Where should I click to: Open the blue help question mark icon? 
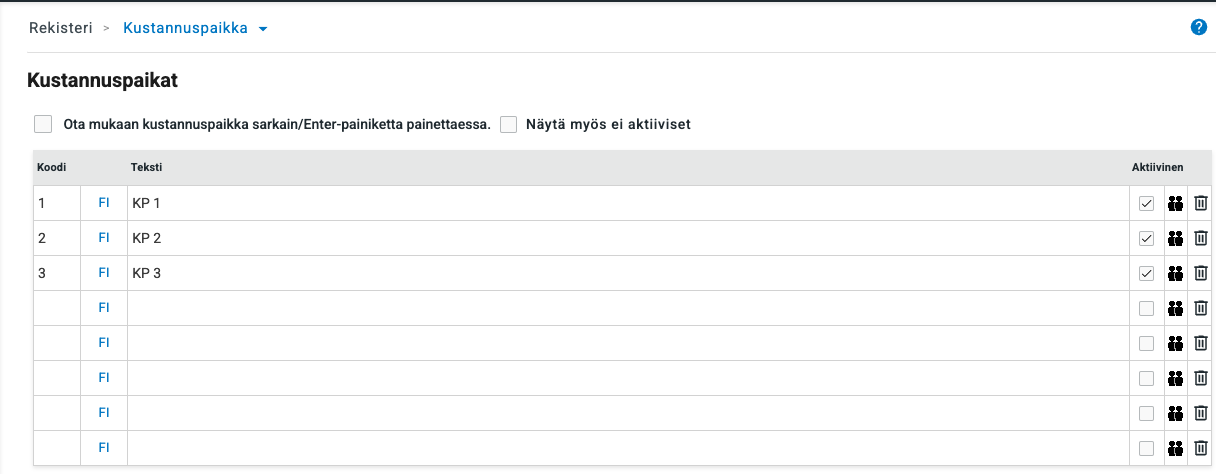coord(1199,28)
